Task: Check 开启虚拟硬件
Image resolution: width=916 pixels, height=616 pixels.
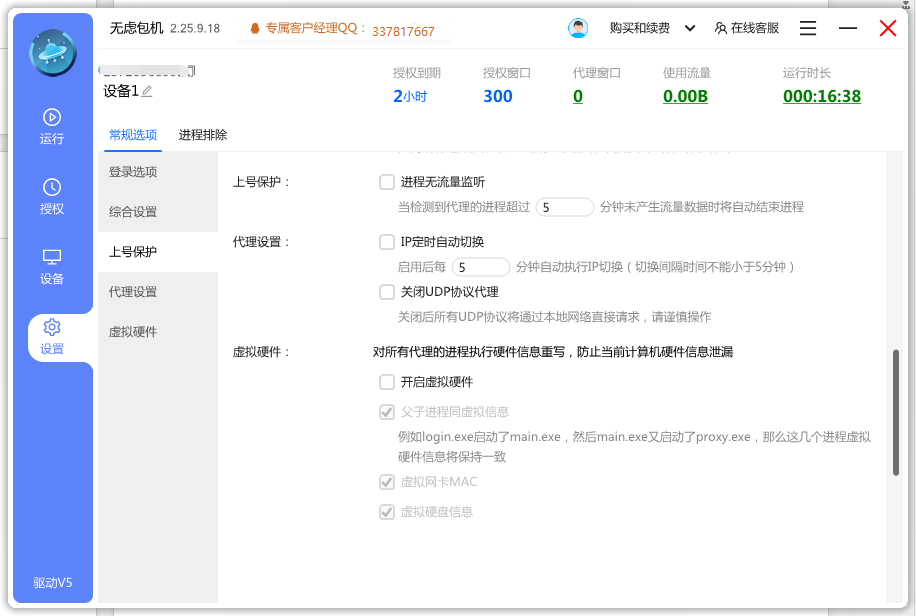Action: [x=386, y=381]
